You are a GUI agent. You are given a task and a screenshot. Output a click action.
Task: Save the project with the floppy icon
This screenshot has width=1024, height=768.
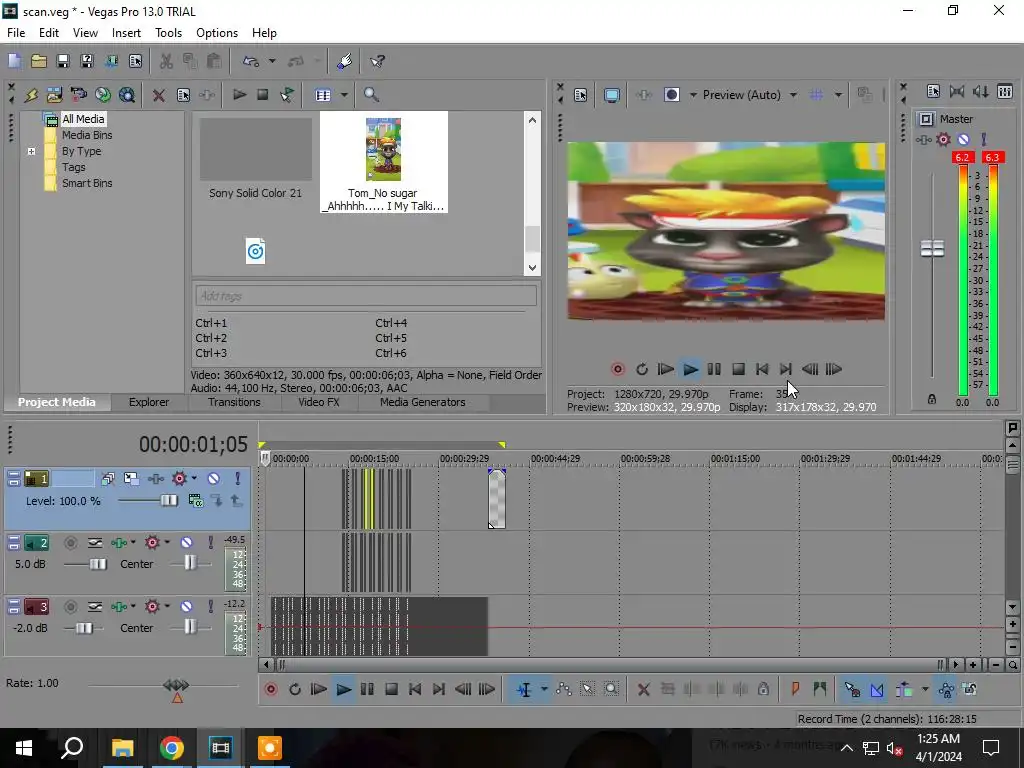coord(63,61)
